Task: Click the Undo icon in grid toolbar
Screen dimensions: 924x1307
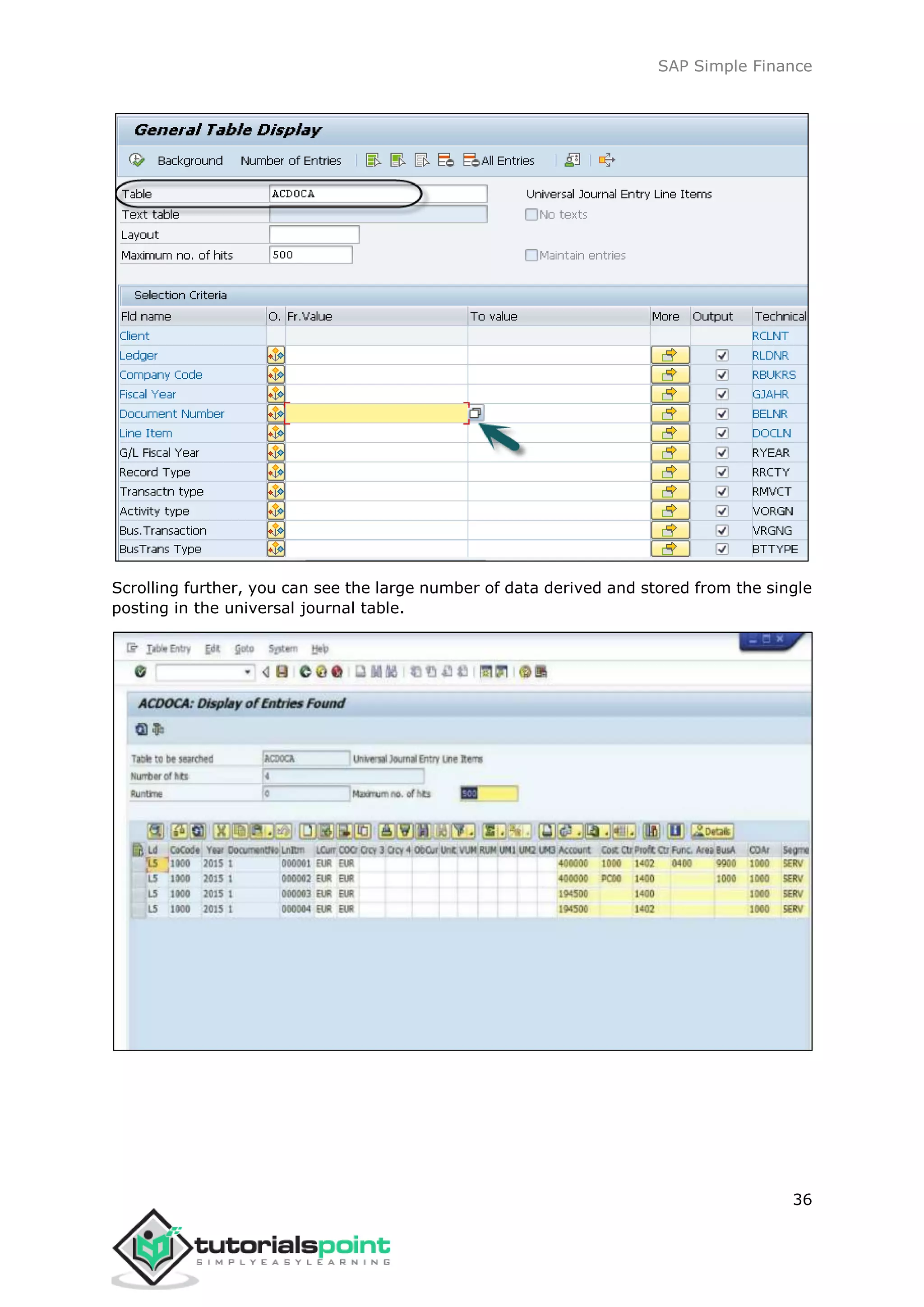Action: pos(284,831)
